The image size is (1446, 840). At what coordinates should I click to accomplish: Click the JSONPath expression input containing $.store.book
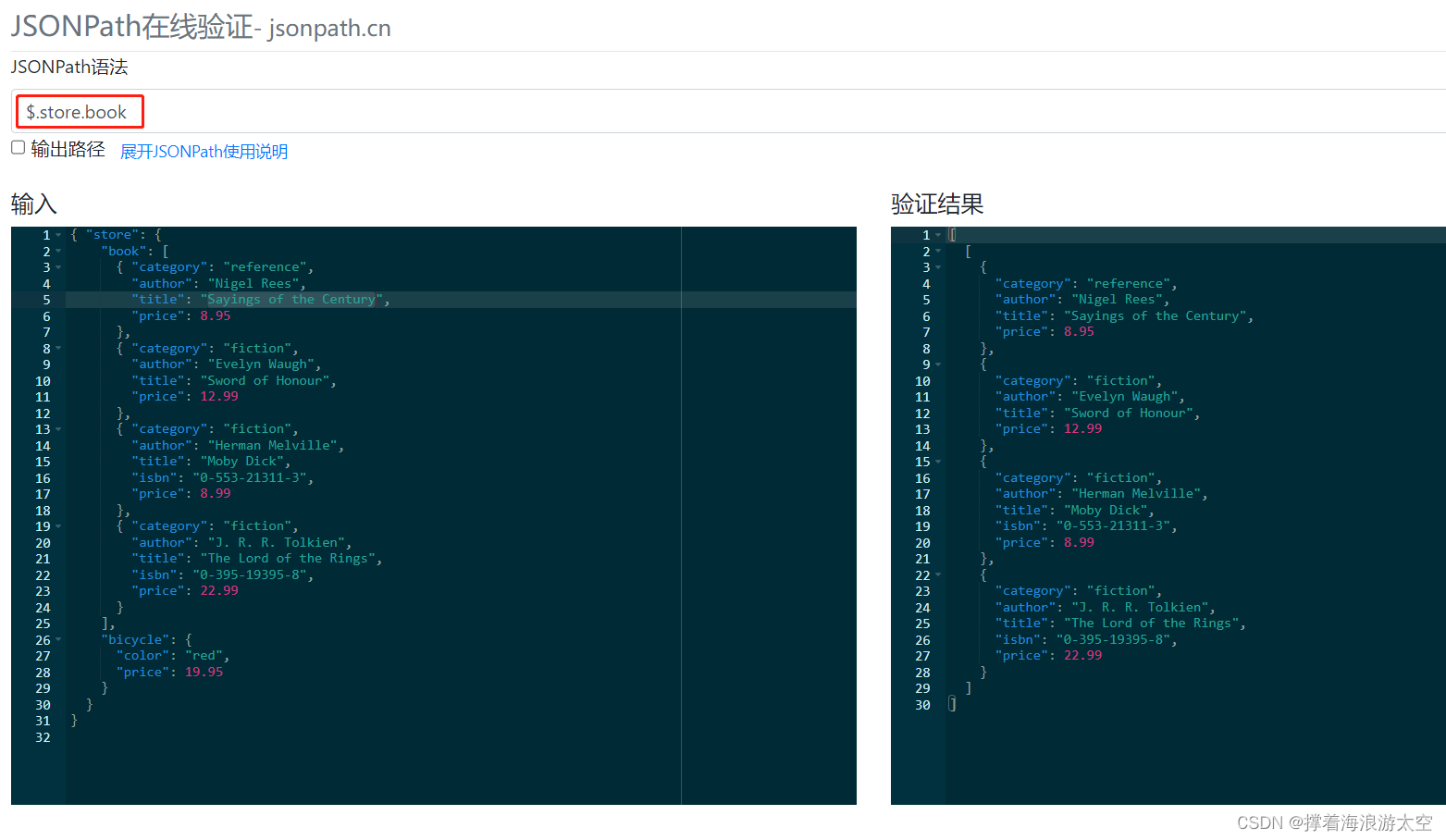pos(728,112)
